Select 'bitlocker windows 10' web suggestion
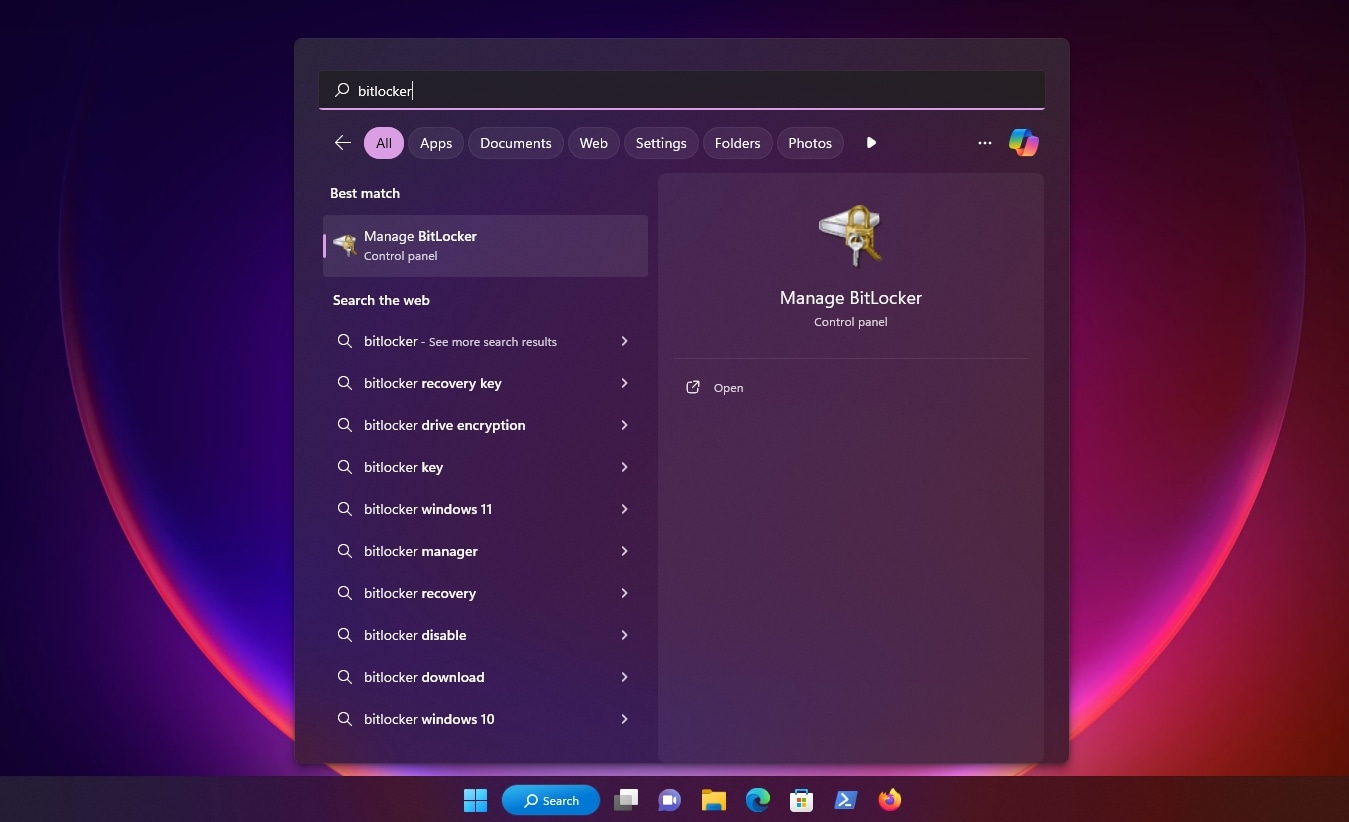This screenshot has width=1349, height=822. click(485, 719)
